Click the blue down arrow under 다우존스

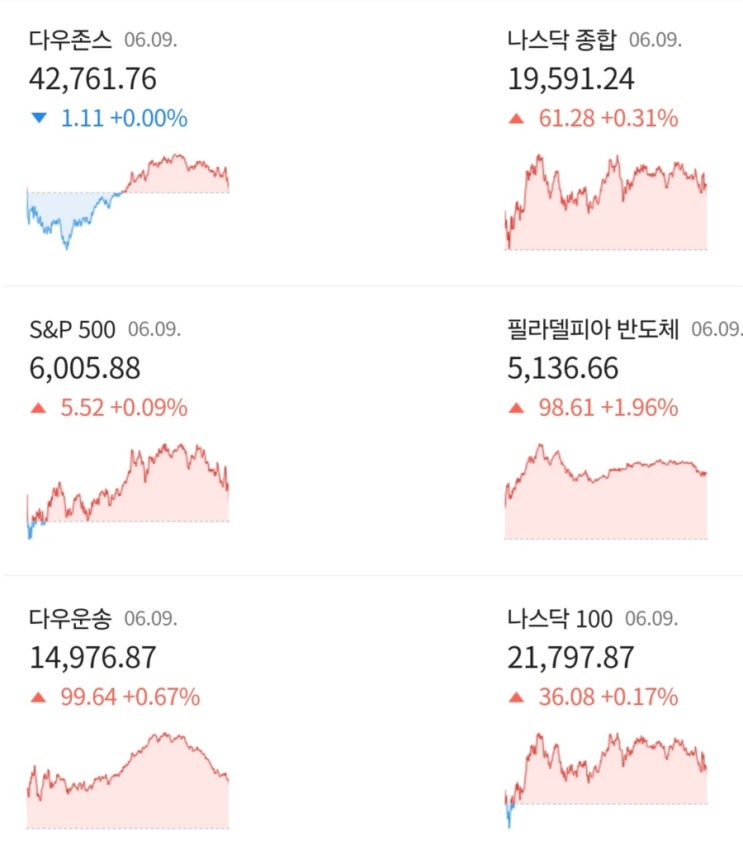tap(39, 119)
